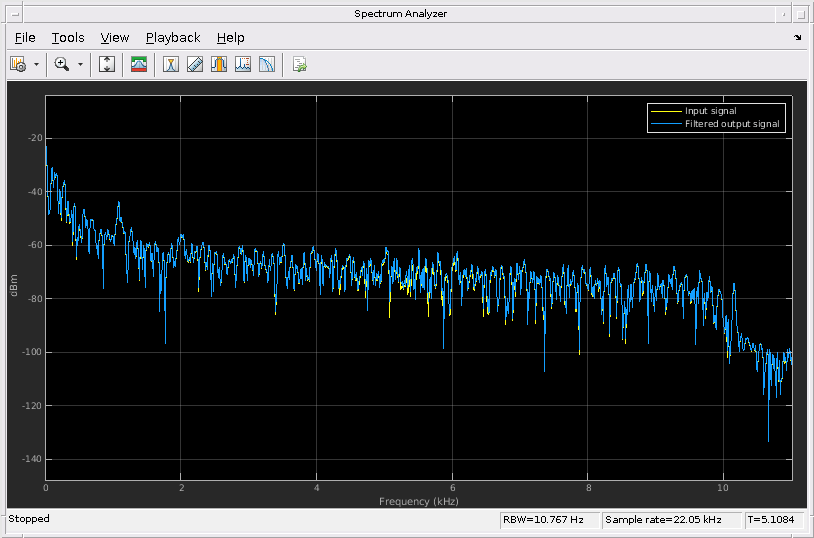
Task: Toggle Input signal trace in legend
Action: coord(710,110)
